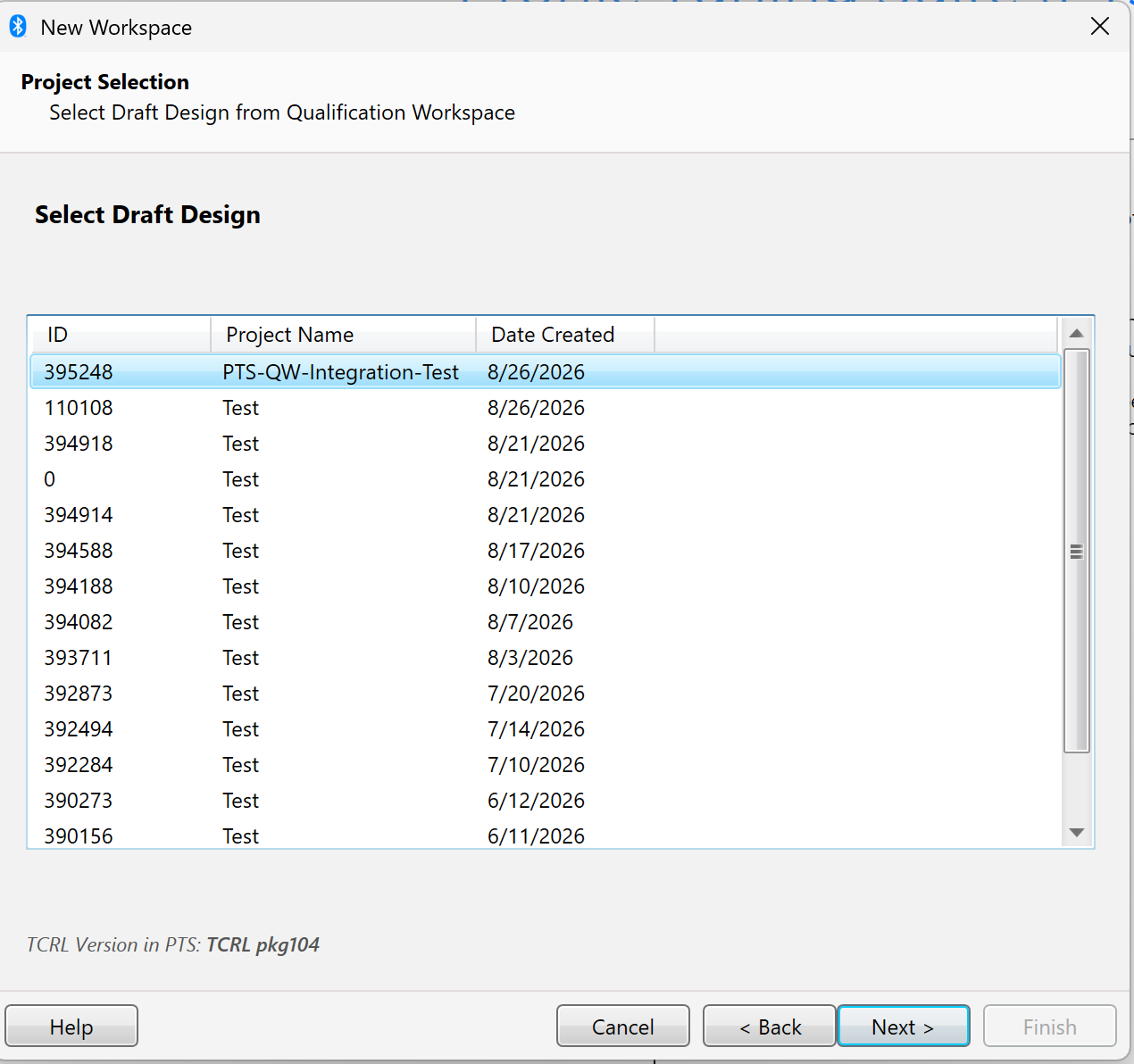The height and width of the screenshot is (1064, 1134).
Task: Select the row with ID 394914
Action: 545,515
